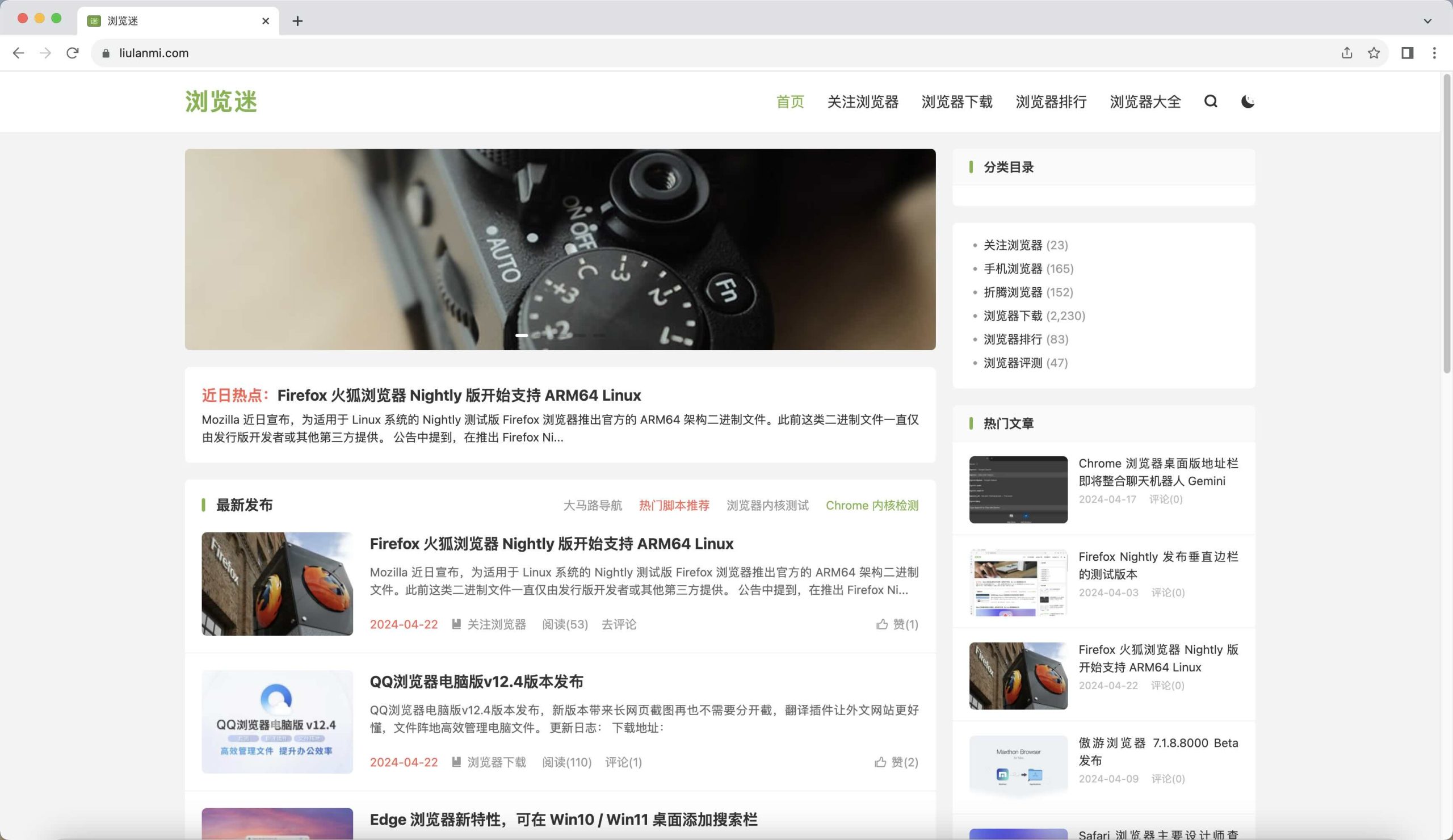Open the 热门脚本推荐 link
Viewport: 1453px width, 840px height.
tap(674, 506)
